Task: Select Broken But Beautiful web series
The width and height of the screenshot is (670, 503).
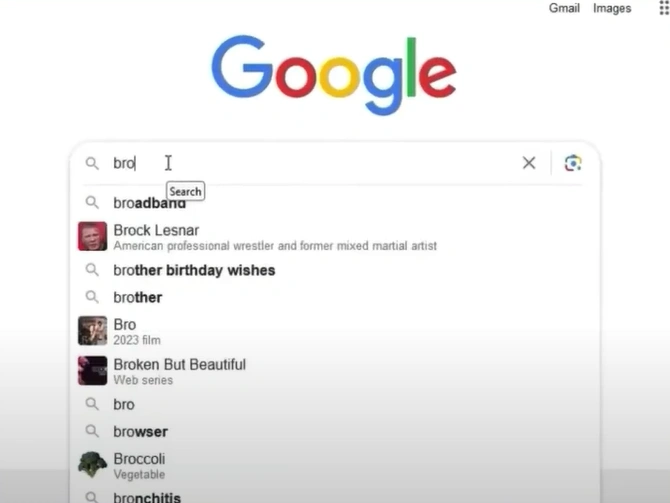Action: (335, 371)
